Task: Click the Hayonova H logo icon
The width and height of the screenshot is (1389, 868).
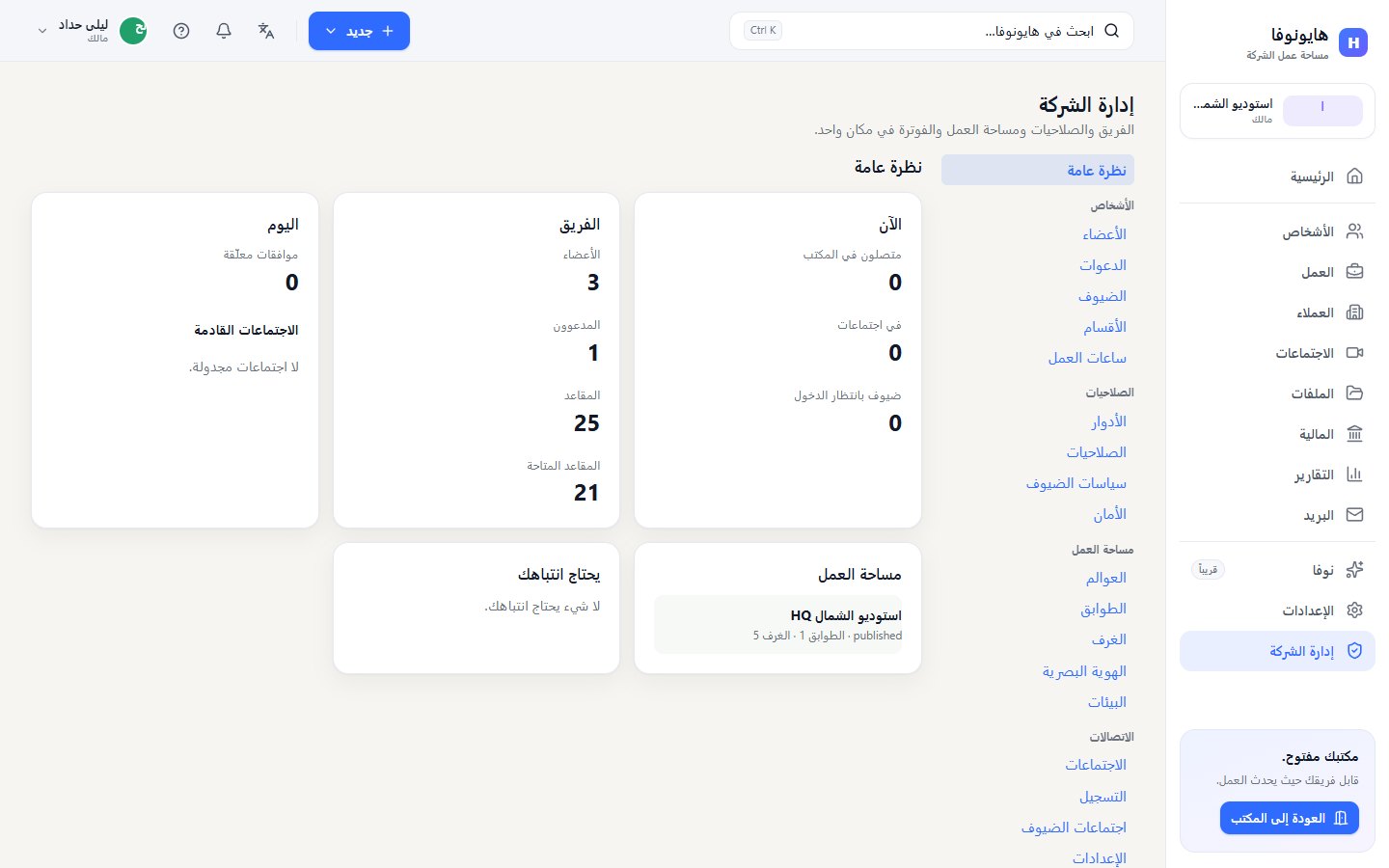Action: pos(1353,42)
